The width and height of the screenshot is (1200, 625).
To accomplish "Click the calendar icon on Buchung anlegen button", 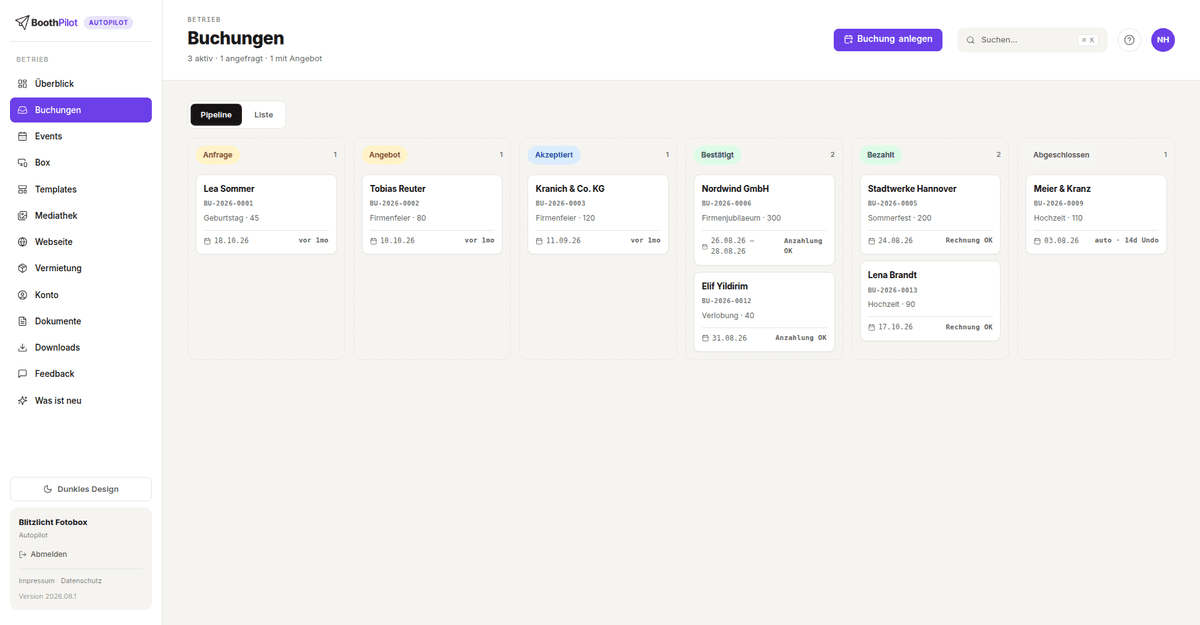I will 848,40.
